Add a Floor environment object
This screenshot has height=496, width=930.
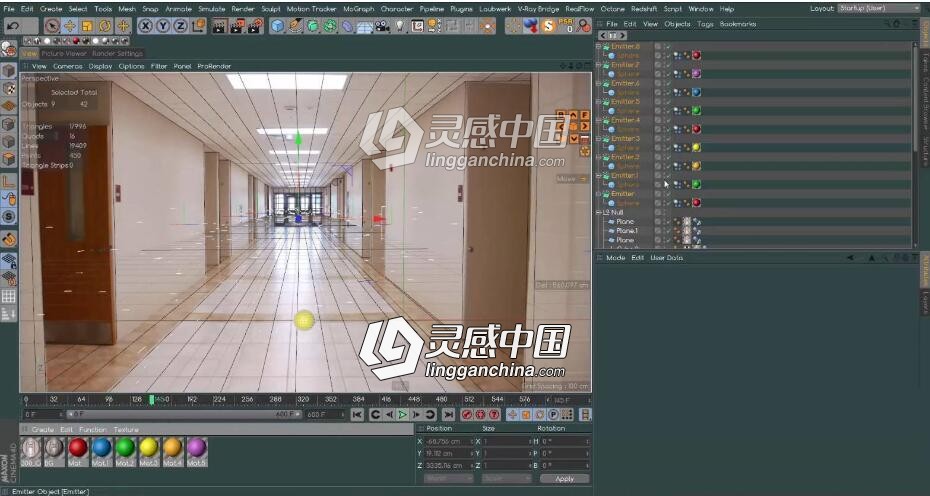365,26
